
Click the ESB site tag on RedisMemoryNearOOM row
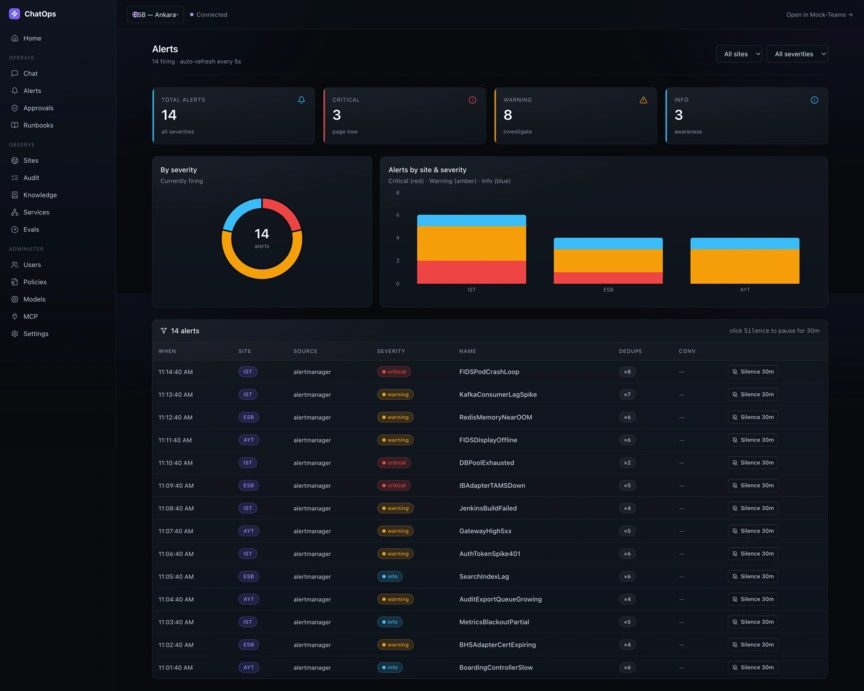[249, 417]
